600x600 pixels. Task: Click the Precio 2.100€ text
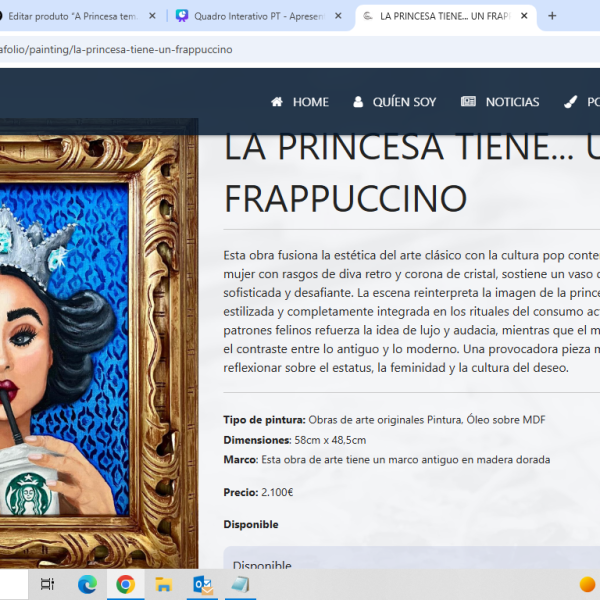(258, 492)
